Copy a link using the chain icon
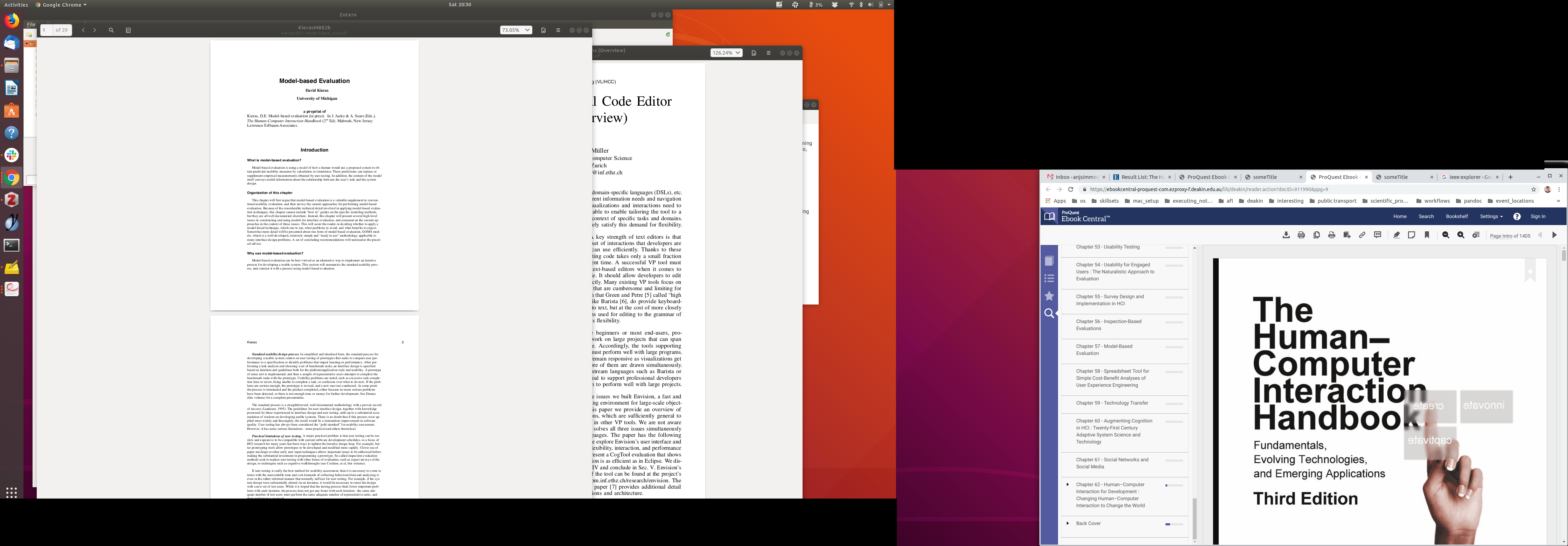Screen dimensions: 1568x546 [1362, 236]
